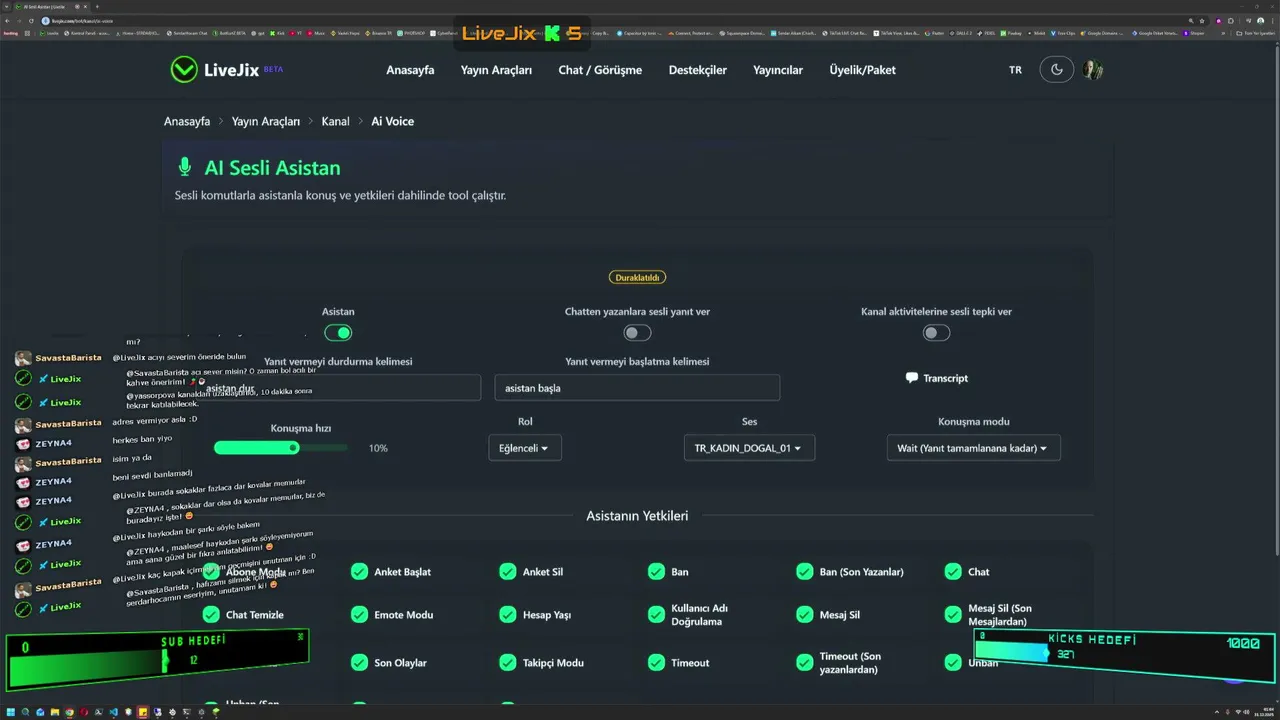Screen dimensions: 1280x720
Task: Go to Anasayfa breadcrumb link
Action: click(x=187, y=121)
